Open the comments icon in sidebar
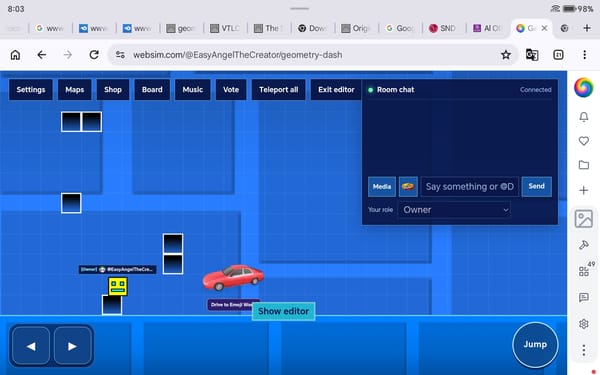 (x=584, y=297)
